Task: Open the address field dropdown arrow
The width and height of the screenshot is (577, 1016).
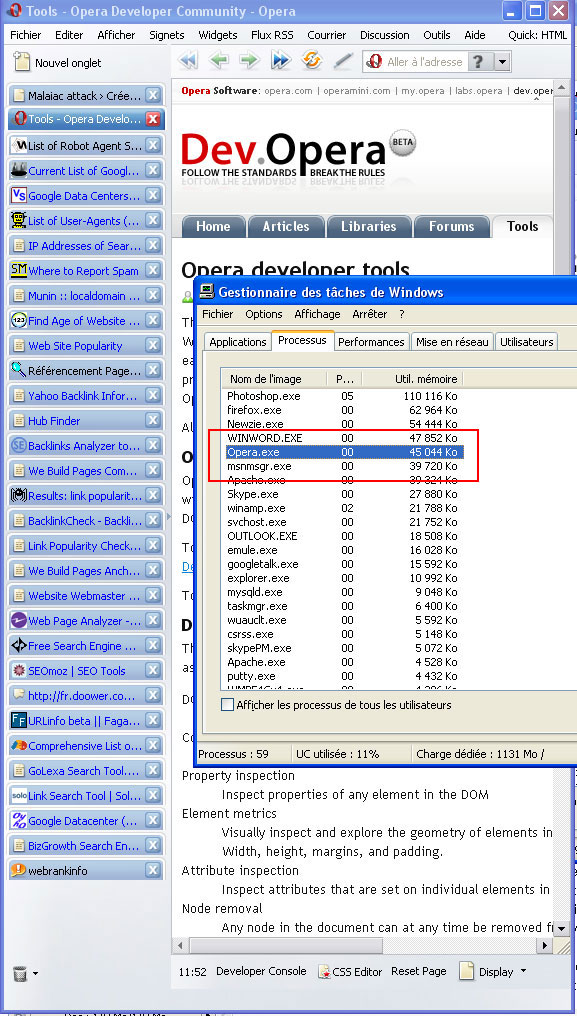Action: 502,62
